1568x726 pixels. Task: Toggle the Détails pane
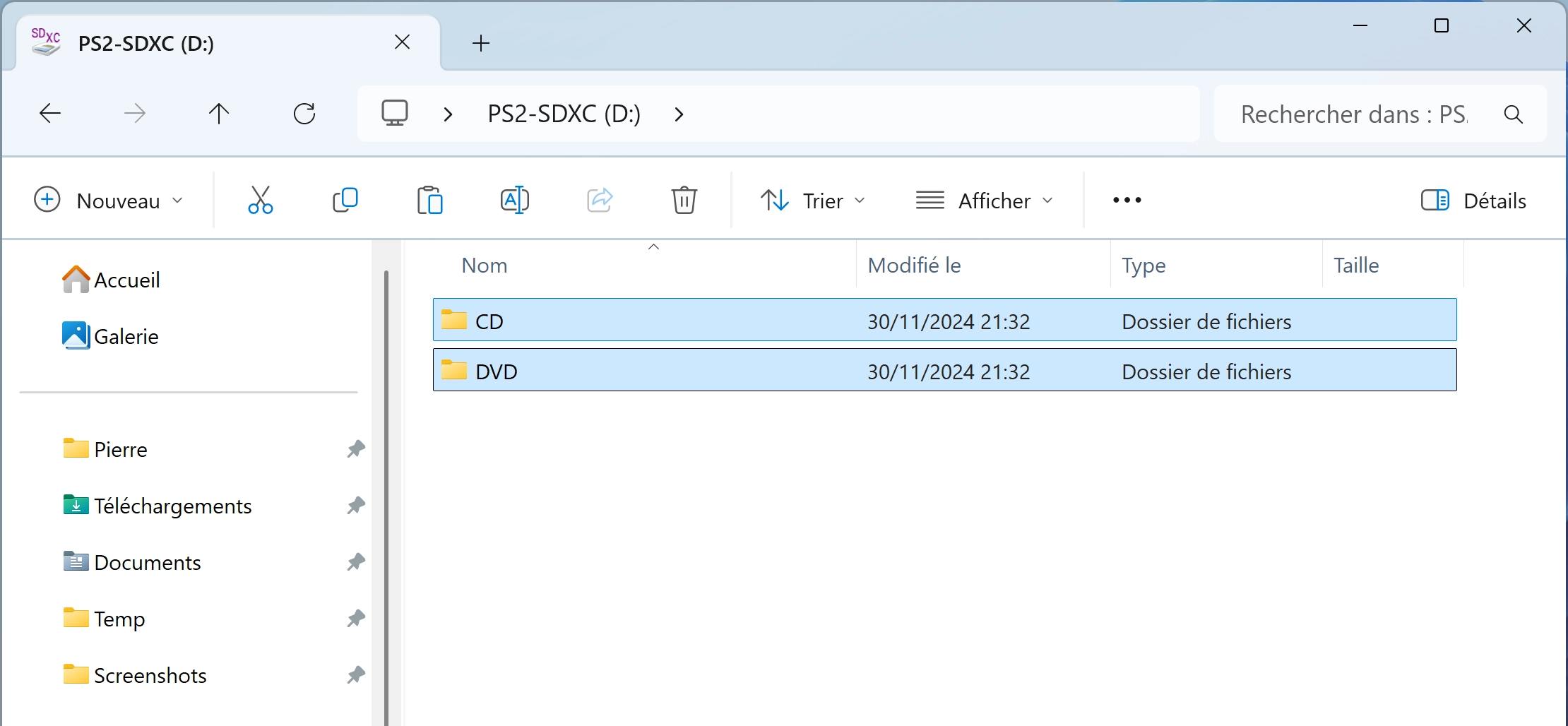point(1473,201)
